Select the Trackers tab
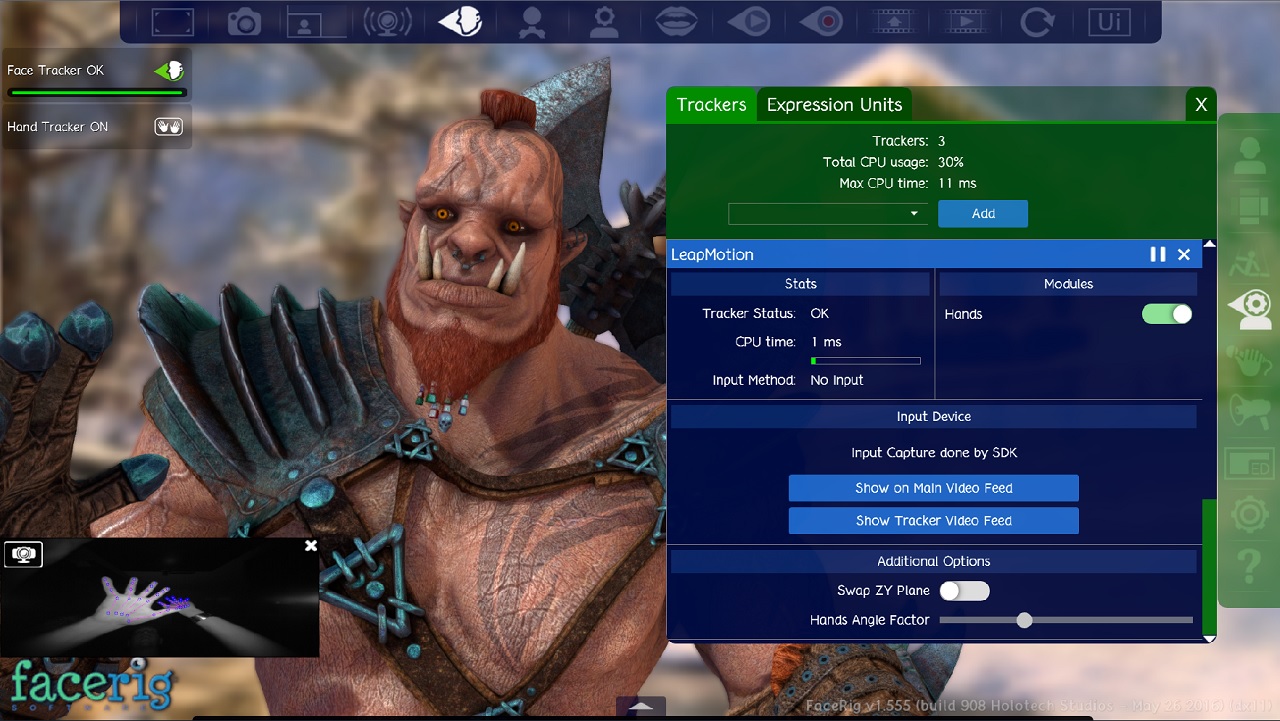 coord(710,104)
